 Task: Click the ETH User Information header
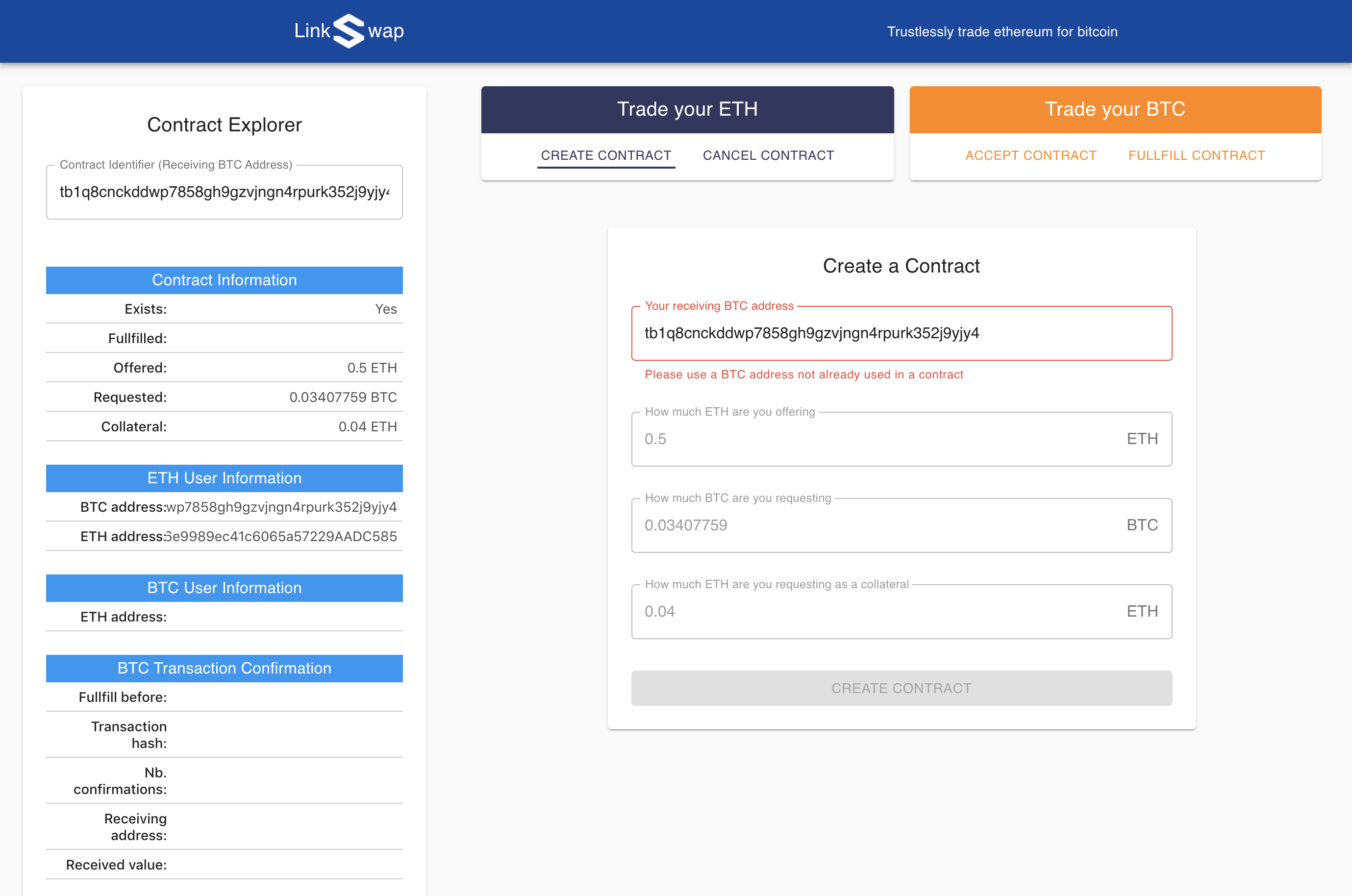click(x=224, y=478)
